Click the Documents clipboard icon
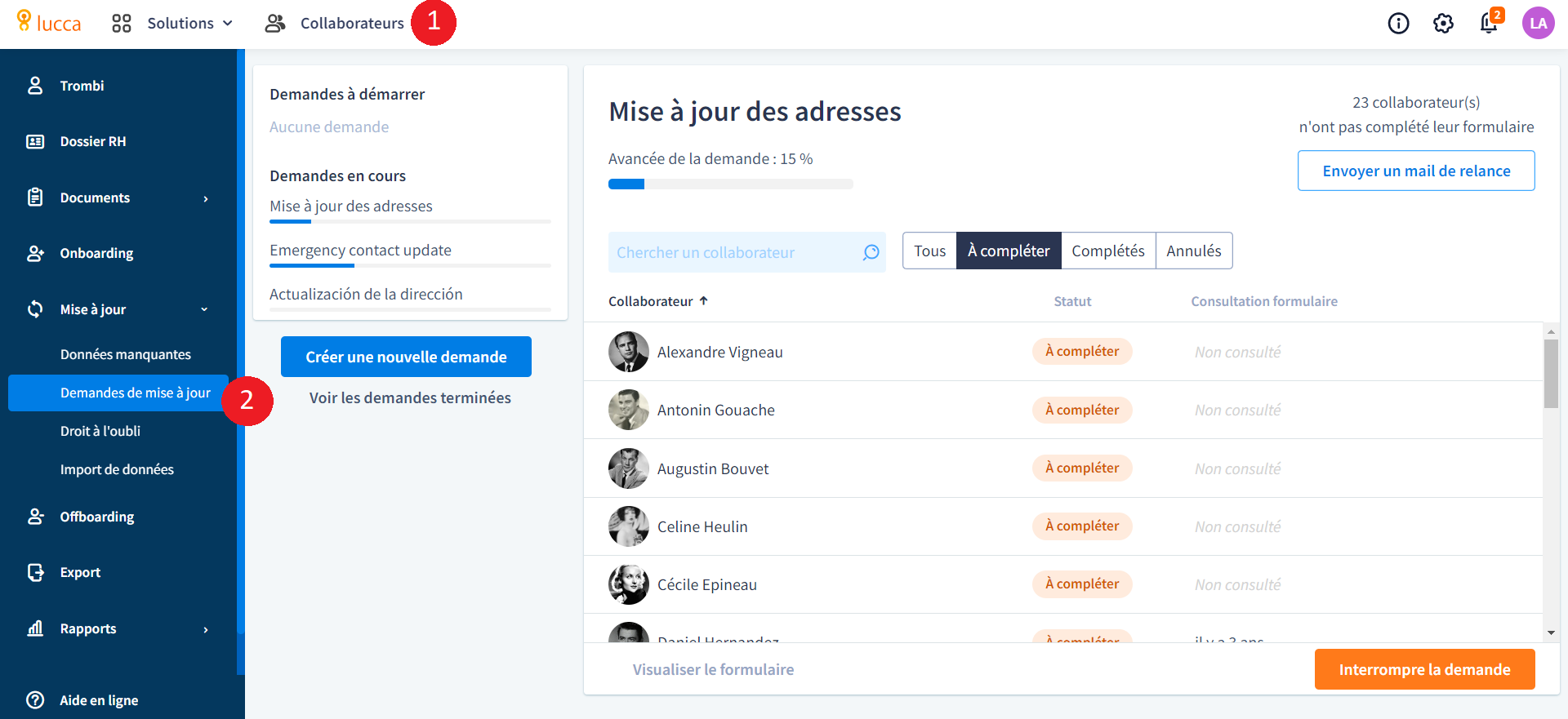1568x719 pixels. pos(35,198)
